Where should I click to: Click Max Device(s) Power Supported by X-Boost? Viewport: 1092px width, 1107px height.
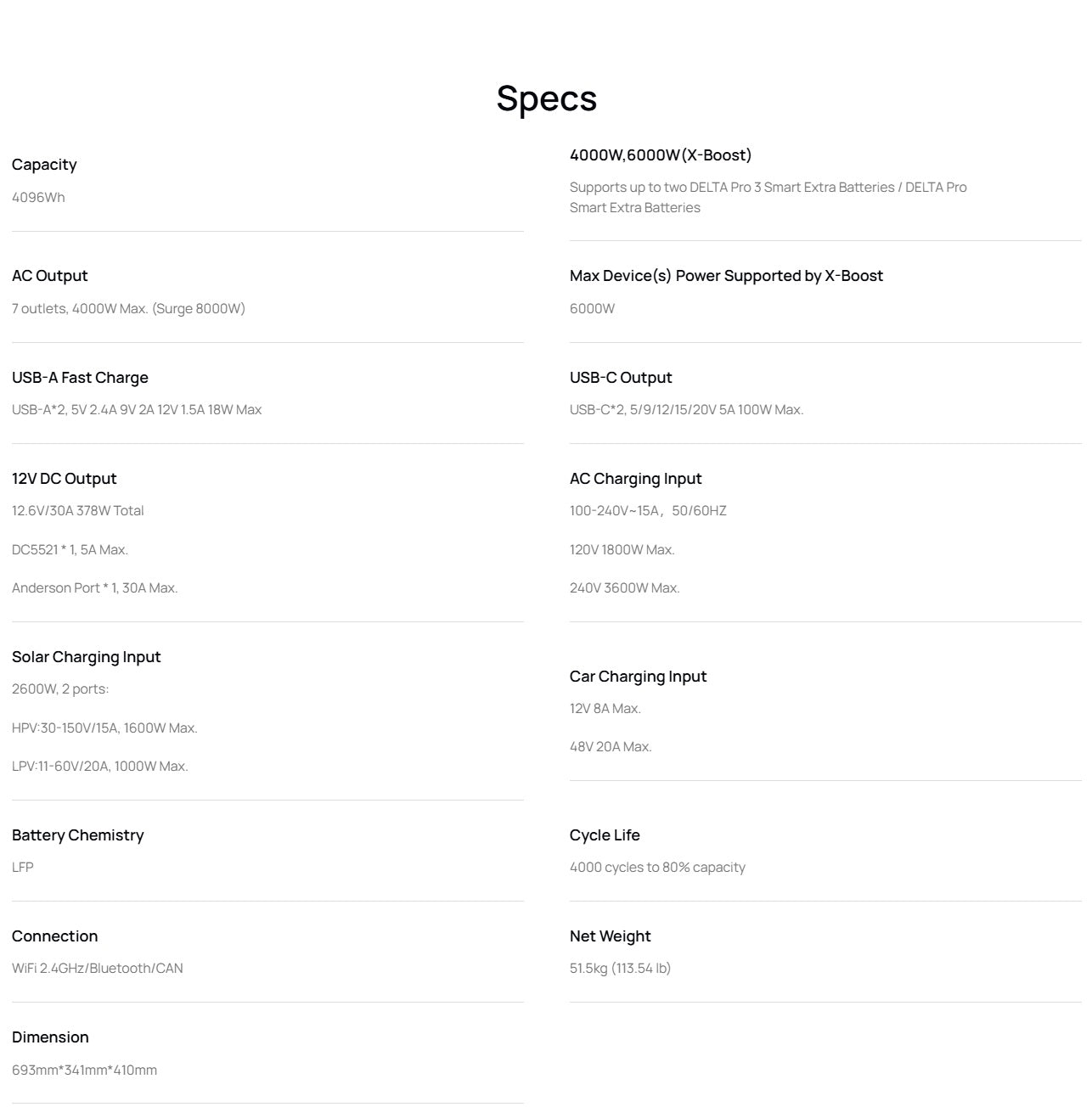pyautogui.click(x=726, y=276)
